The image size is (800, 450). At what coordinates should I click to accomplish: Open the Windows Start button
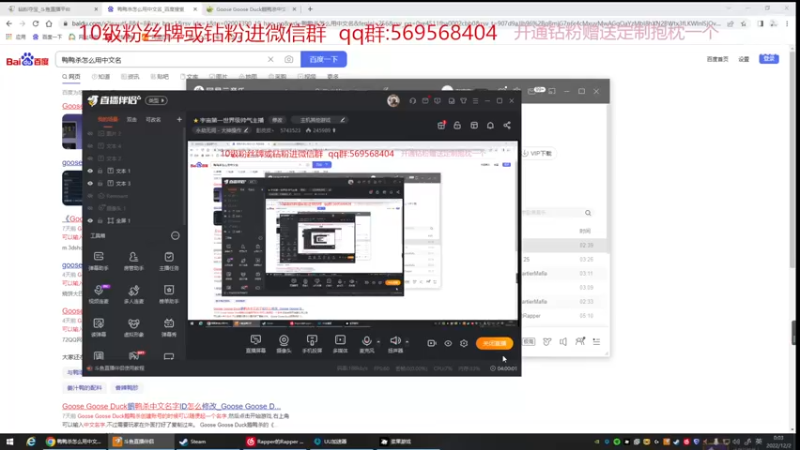pos(10,442)
